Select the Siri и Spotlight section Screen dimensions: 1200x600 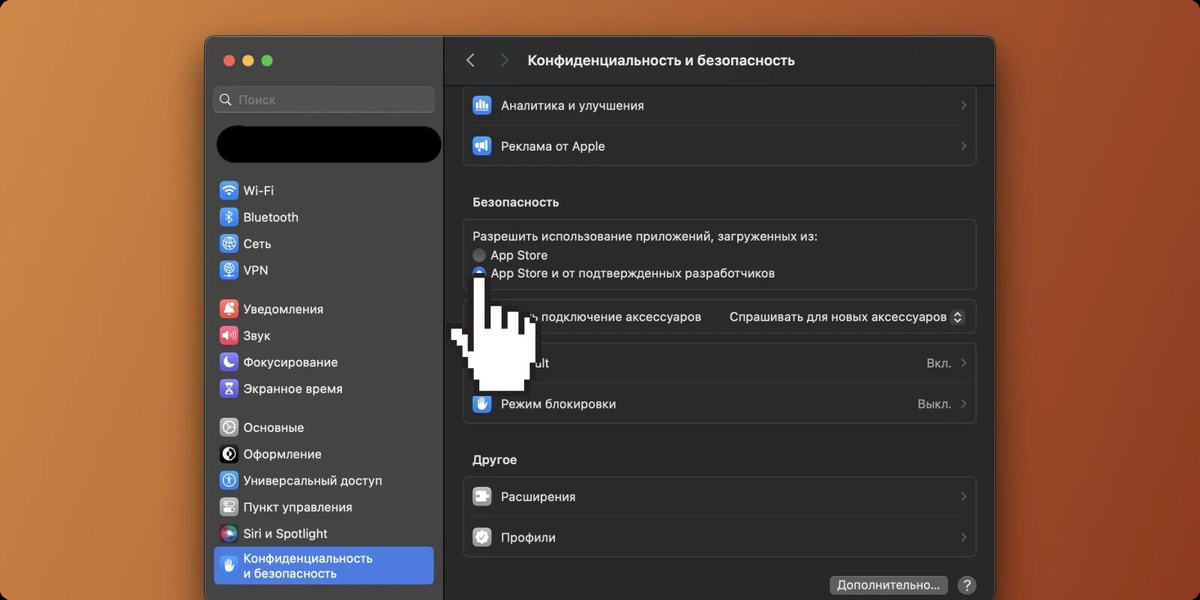[324, 534]
